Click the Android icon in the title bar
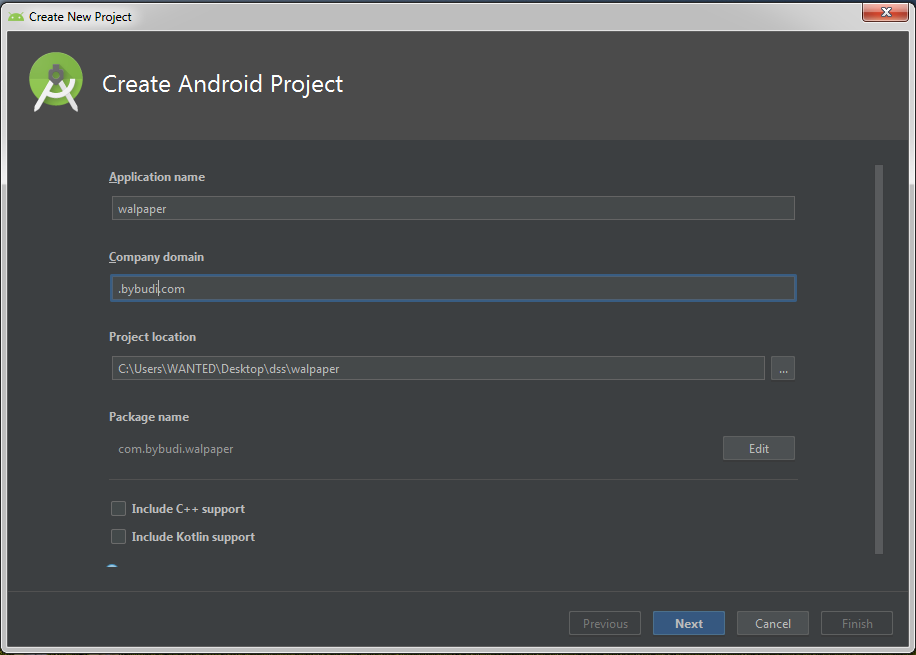The height and width of the screenshot is (655, 916). pyautogui.click(x=16, y=16)
